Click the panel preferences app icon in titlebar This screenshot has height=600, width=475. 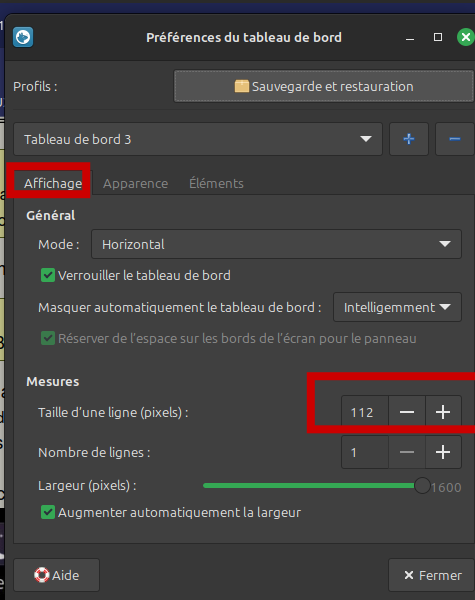pos(23,37)
